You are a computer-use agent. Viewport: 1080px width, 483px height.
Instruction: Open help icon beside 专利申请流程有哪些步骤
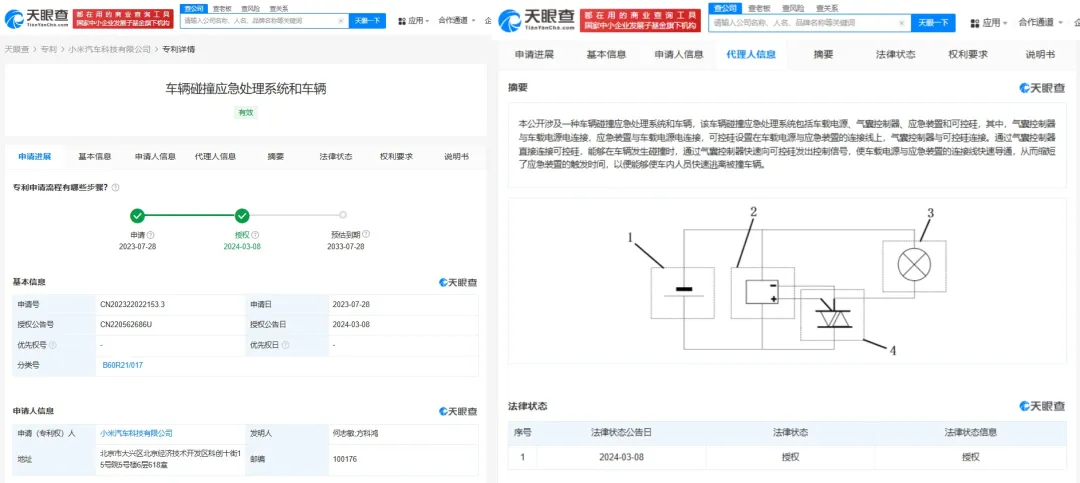click(x=115, y=187)
